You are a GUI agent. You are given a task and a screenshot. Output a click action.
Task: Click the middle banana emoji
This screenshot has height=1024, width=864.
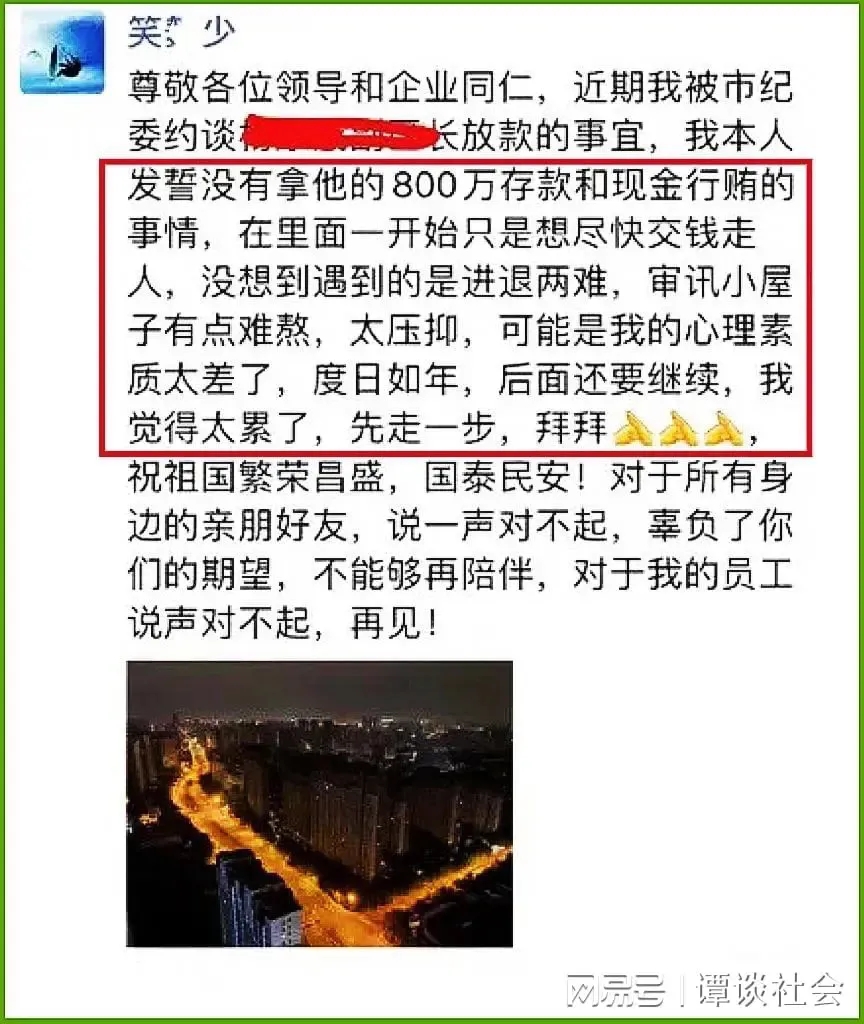click(x=680, y=428)
